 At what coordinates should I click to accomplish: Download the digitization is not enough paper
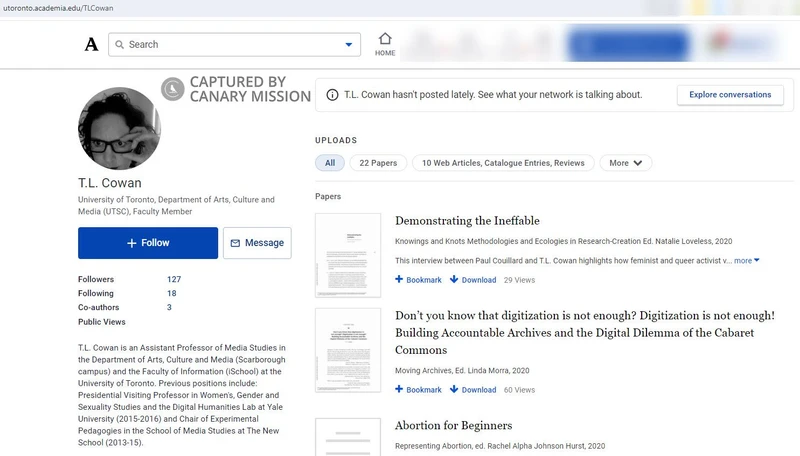click(x=473, y=390)
